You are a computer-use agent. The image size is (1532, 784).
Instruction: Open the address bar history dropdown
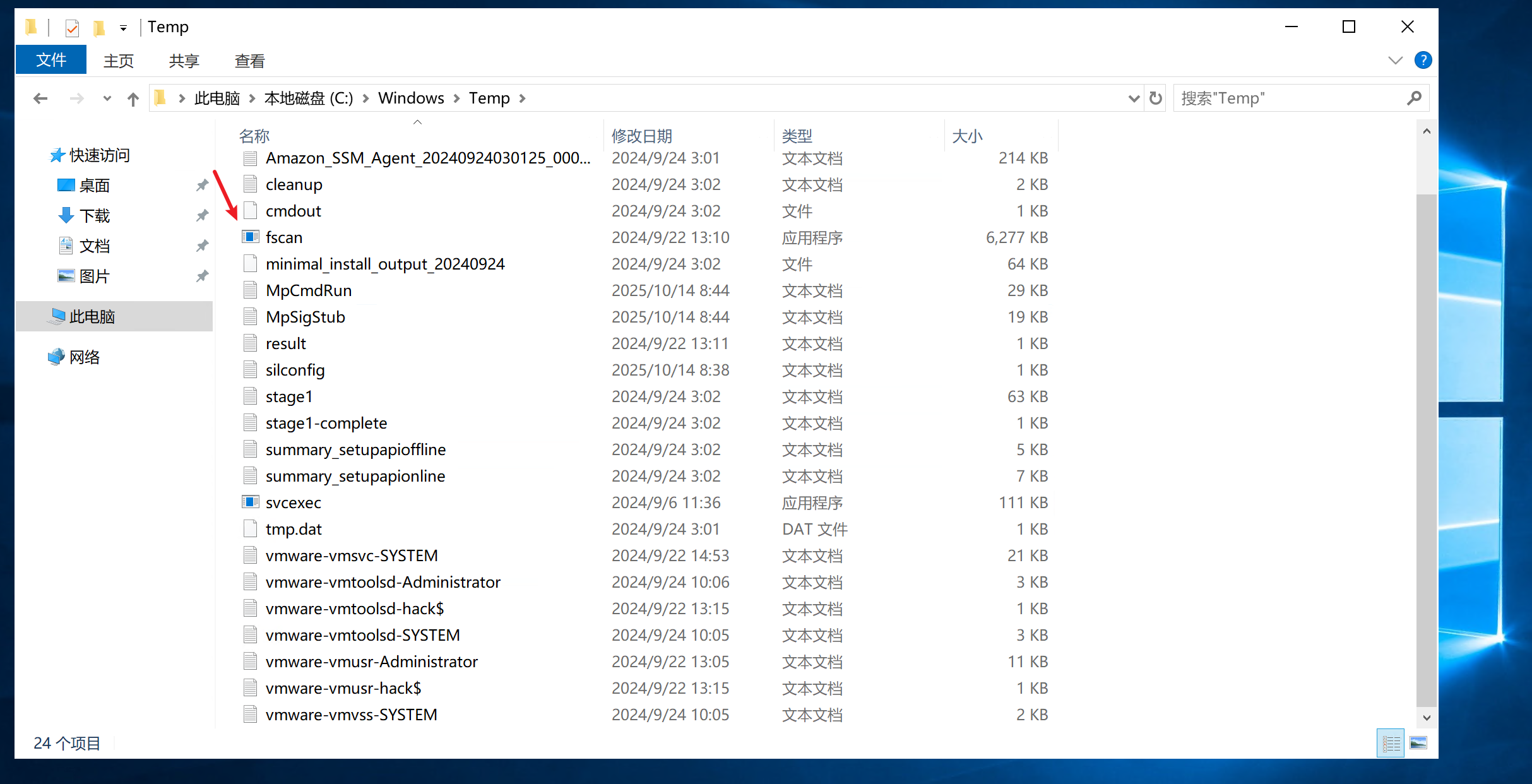pyautogui.click(x=1134, y=98)
